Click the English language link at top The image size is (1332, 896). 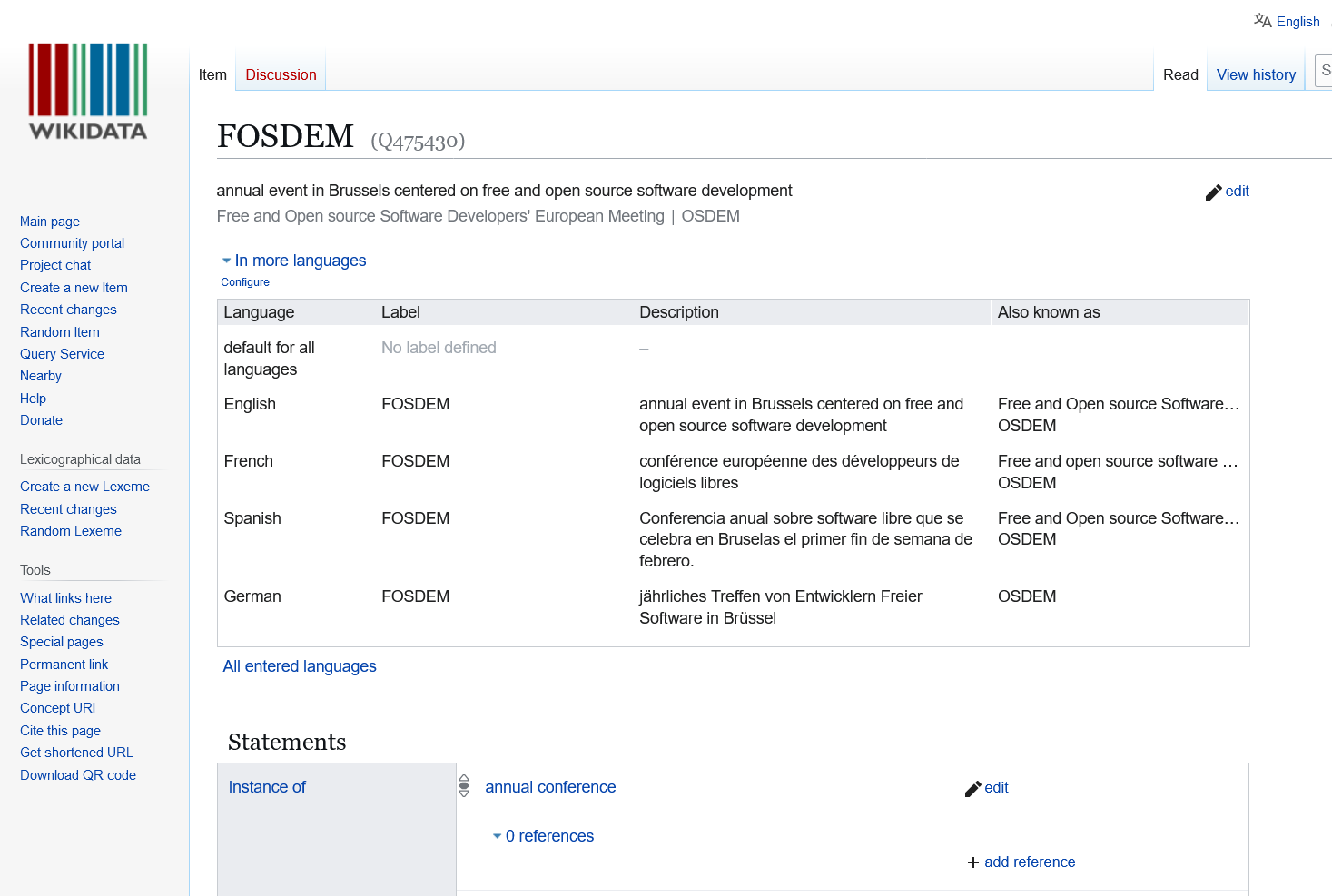point(1297,22)
